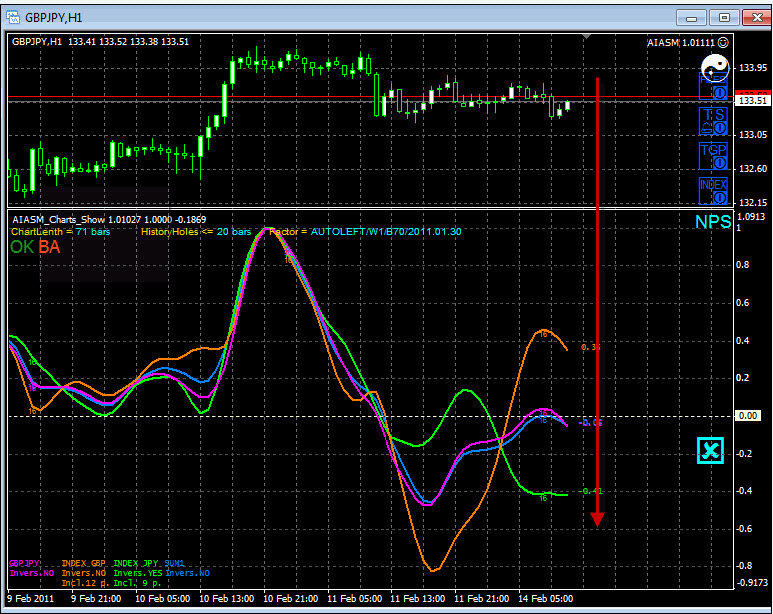Click the 133.51 current price tag
Viewport: 773px width, 614px height.
point(753,101)
